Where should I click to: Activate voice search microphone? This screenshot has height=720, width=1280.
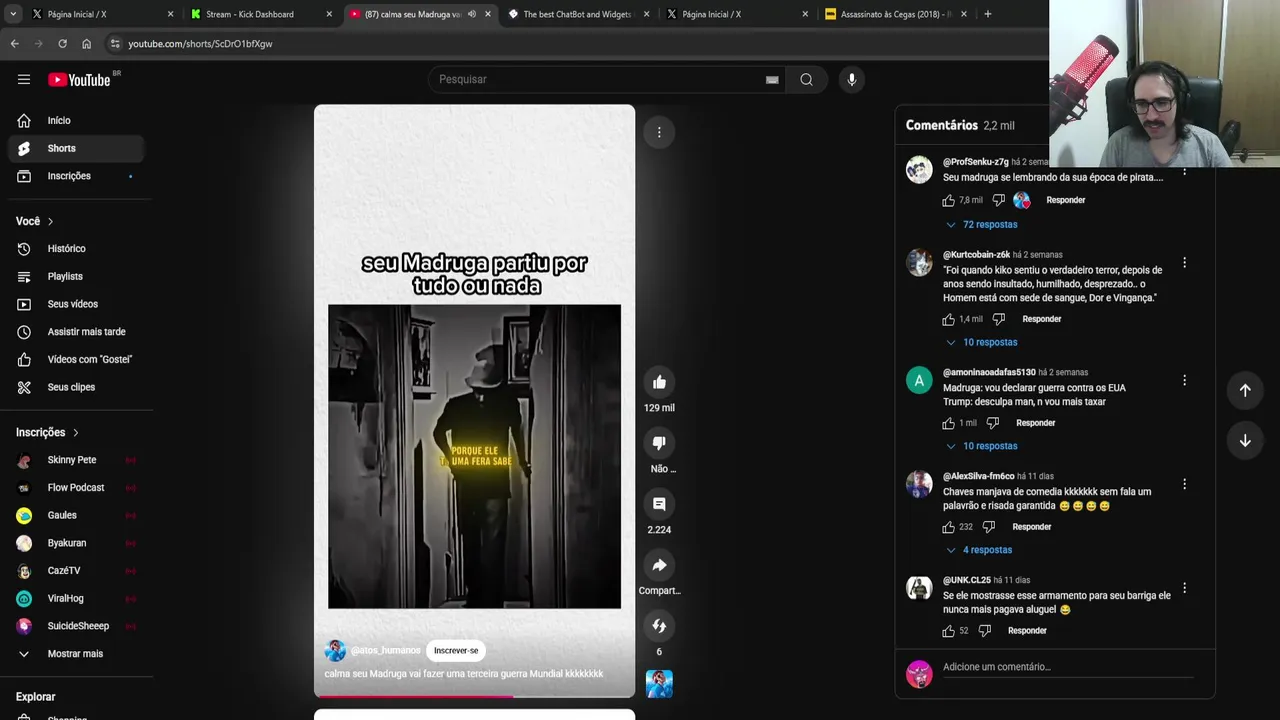[851, 79]
